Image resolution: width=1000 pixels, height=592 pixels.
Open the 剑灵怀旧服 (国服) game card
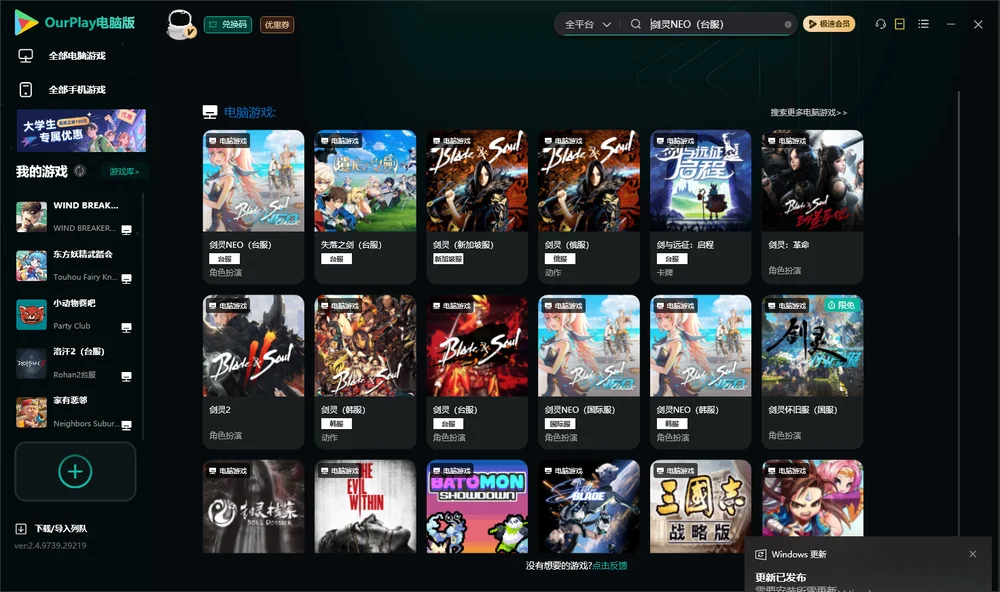tap(812, 372)
